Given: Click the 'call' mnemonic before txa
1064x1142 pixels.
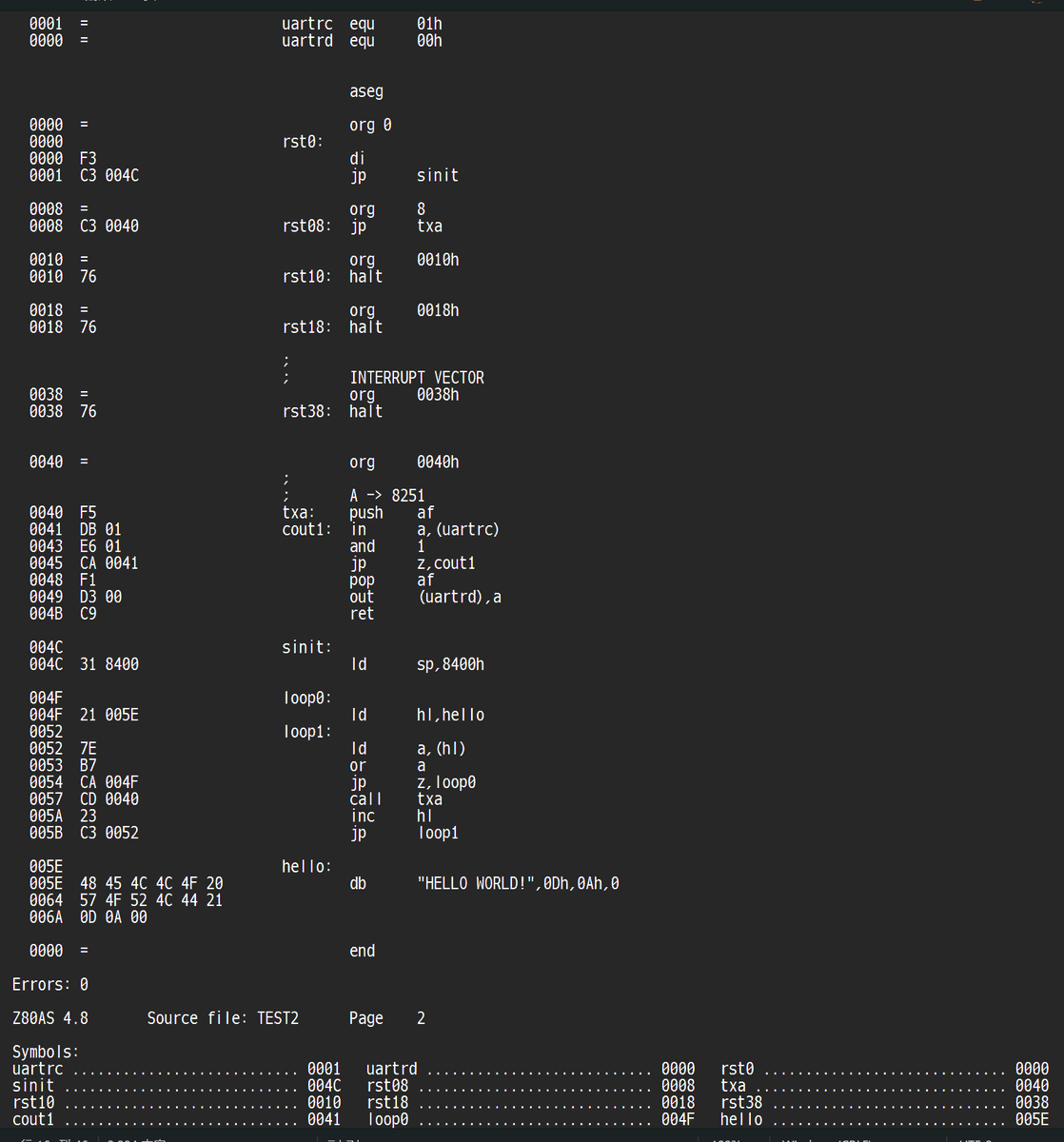Looking at the screenshot, I should click(x=366, y=799).
